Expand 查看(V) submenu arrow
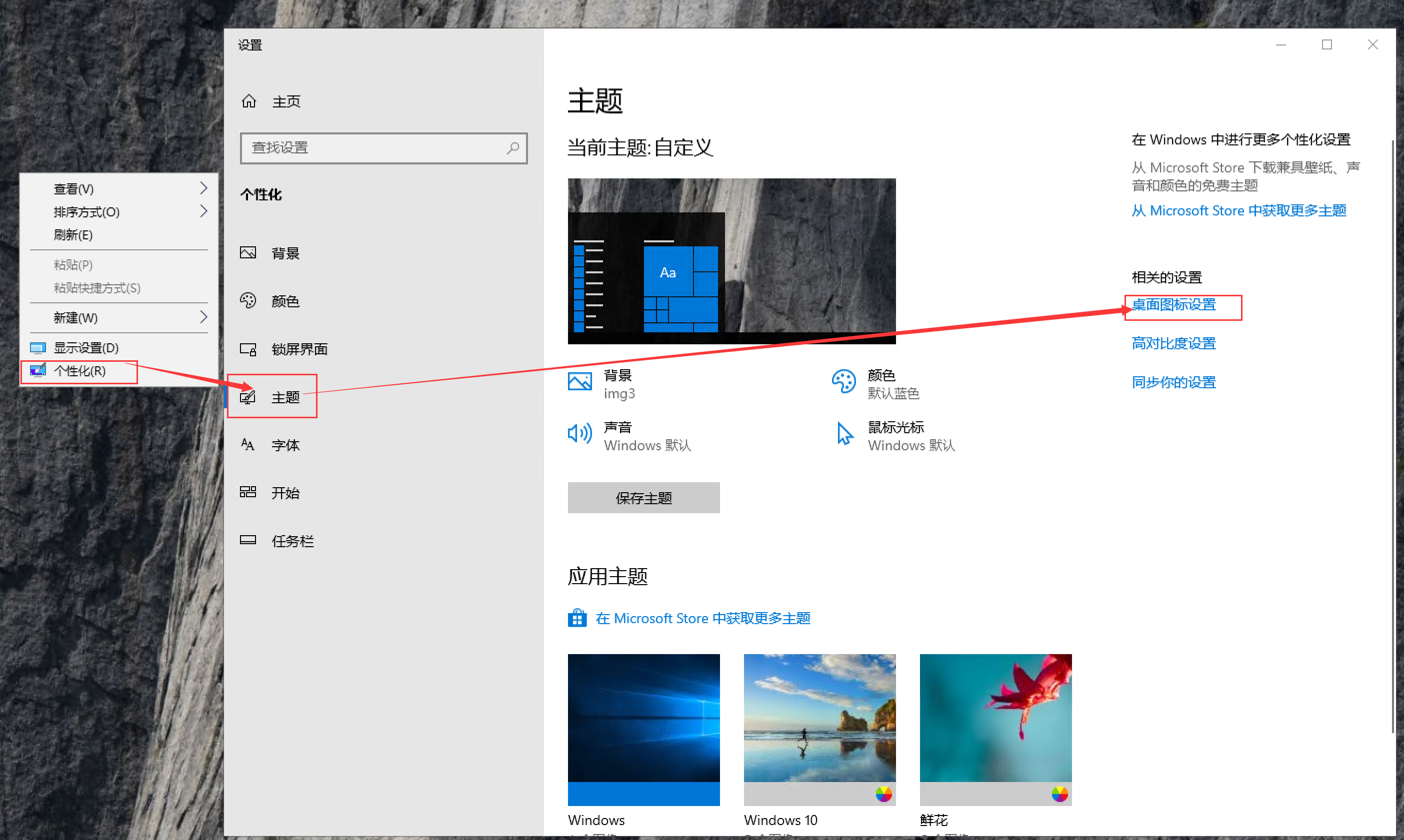 point(203,188)
